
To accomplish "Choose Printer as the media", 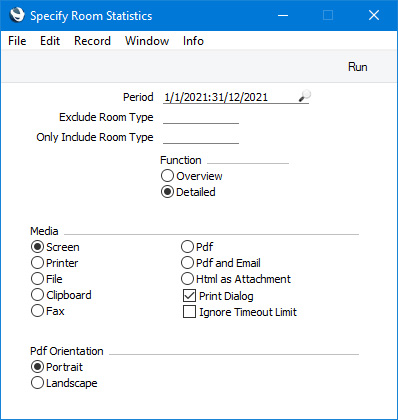I will [37, 263].
